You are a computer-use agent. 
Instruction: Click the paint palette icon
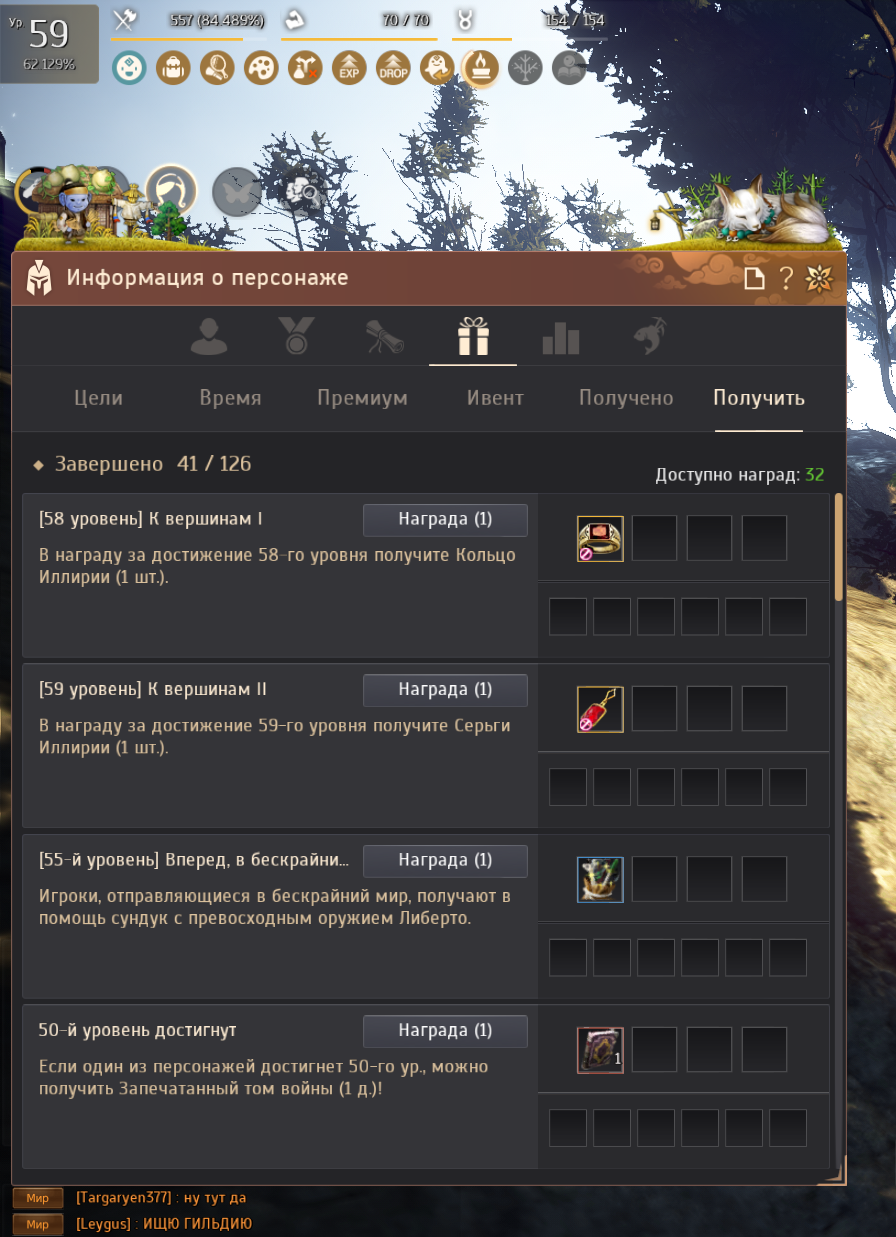click(x=261, y=68)
